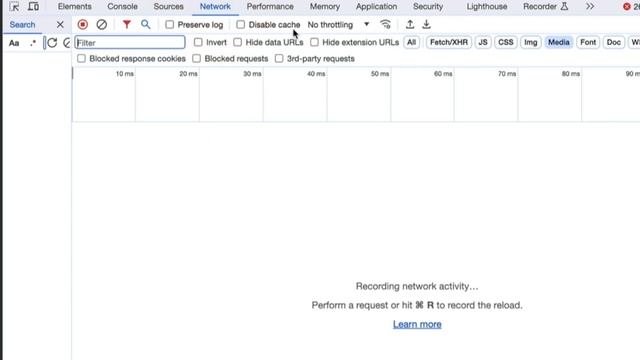Filter requests by Font
The width and height of the screenshot is (640, 360).
pos(588,42)
